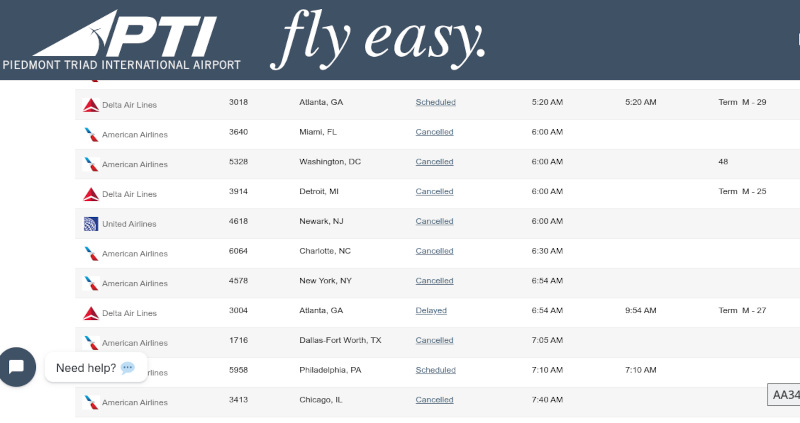Open Cancelled status for Washington, DC flight

(434, 162)
